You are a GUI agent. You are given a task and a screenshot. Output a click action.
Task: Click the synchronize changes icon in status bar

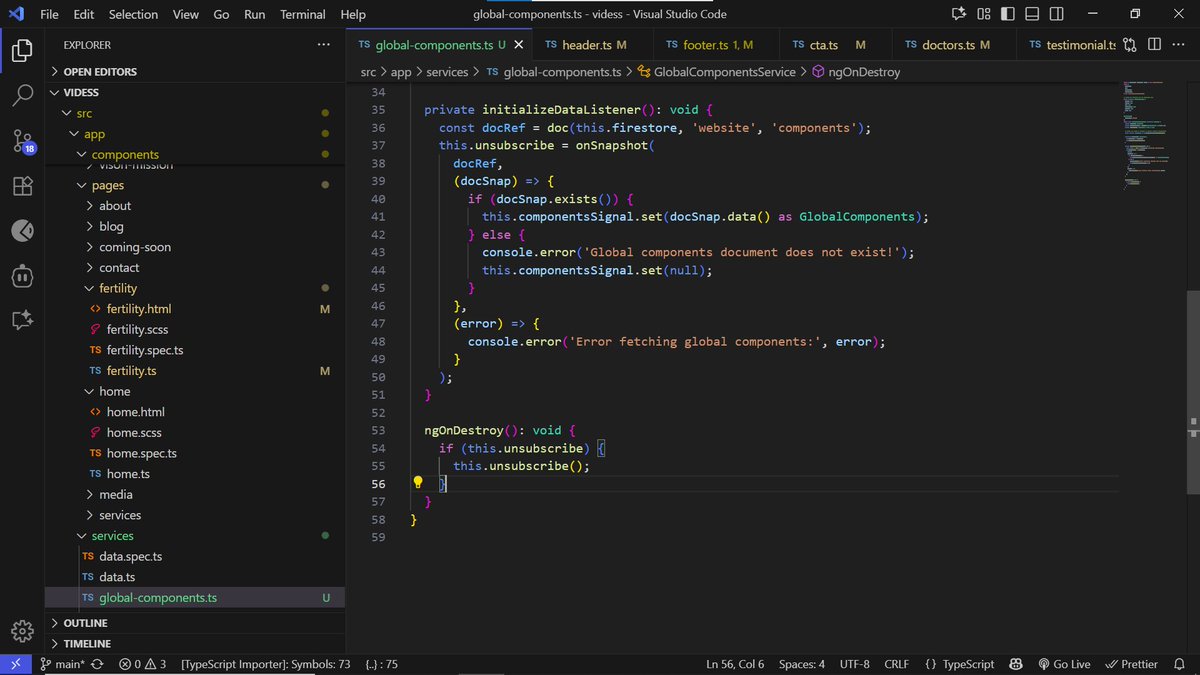98,664
